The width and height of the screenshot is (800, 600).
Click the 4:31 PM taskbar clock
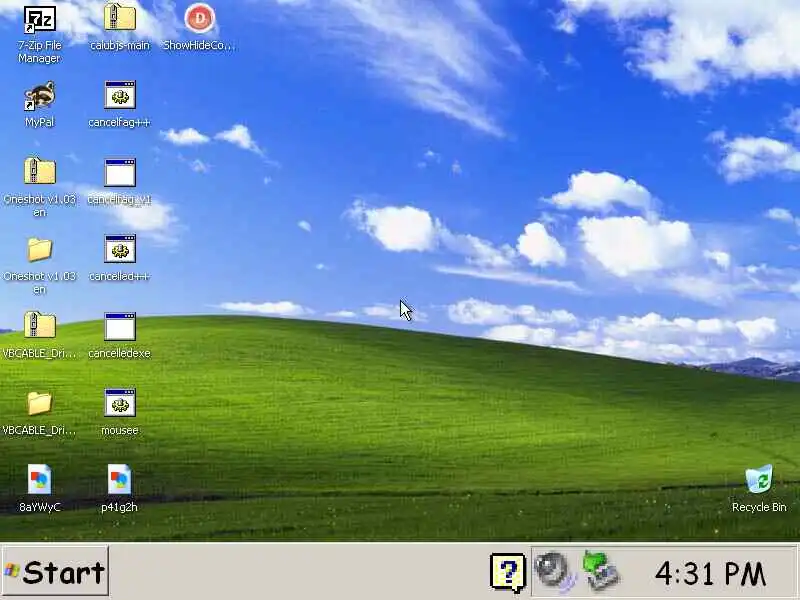tap(710, 573)
